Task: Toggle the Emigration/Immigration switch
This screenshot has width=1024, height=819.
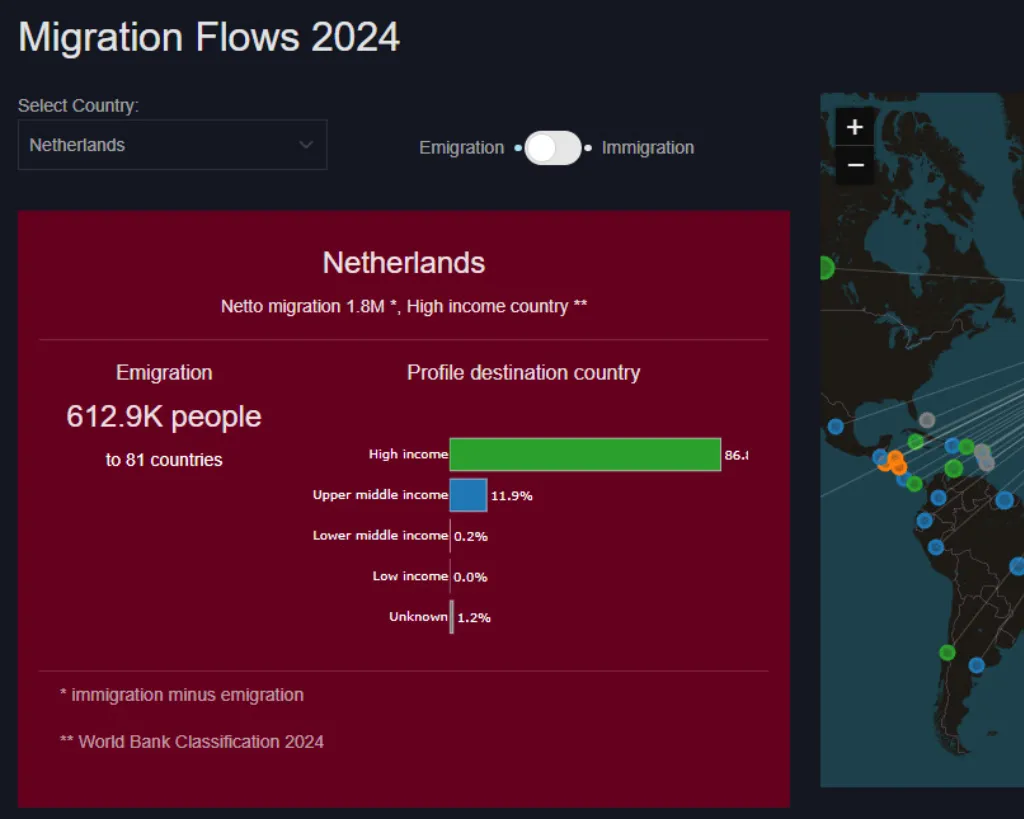Action: click(x=553, y=148)
